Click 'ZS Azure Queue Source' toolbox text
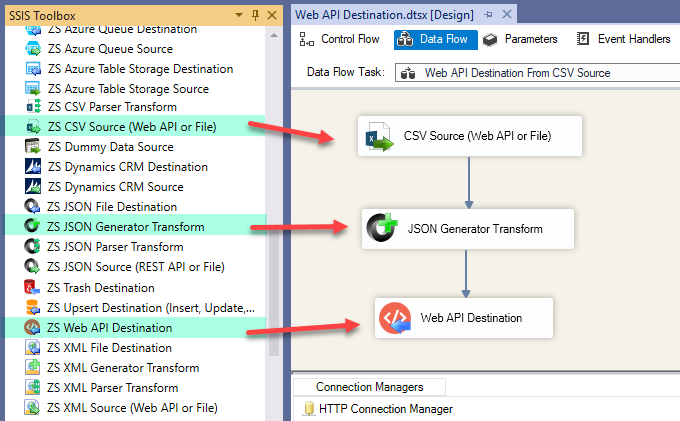The height and width of the screenshot is (421, 680). [x=110, y=49]
